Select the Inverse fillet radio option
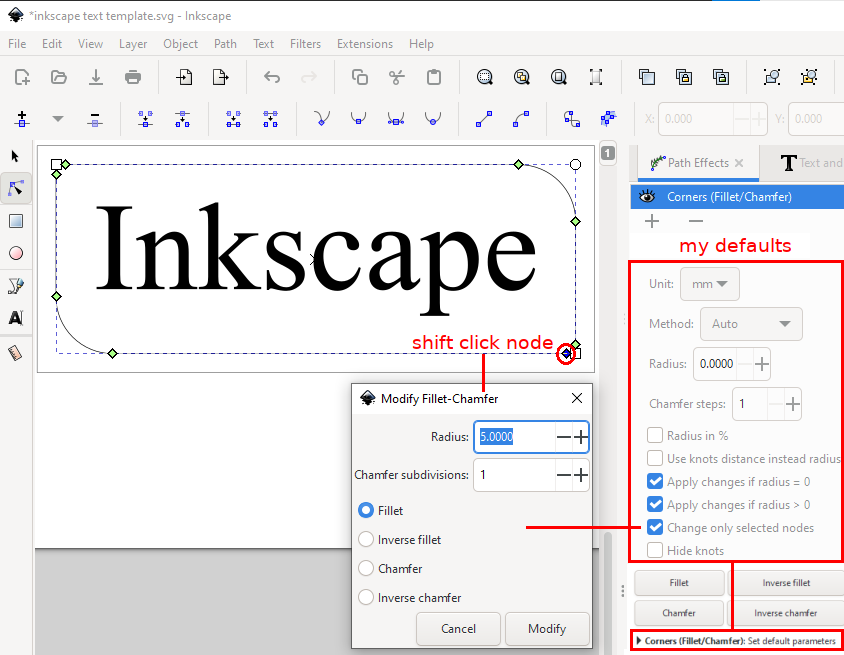Viewport: 844px width, 655px height. (366, 539)
